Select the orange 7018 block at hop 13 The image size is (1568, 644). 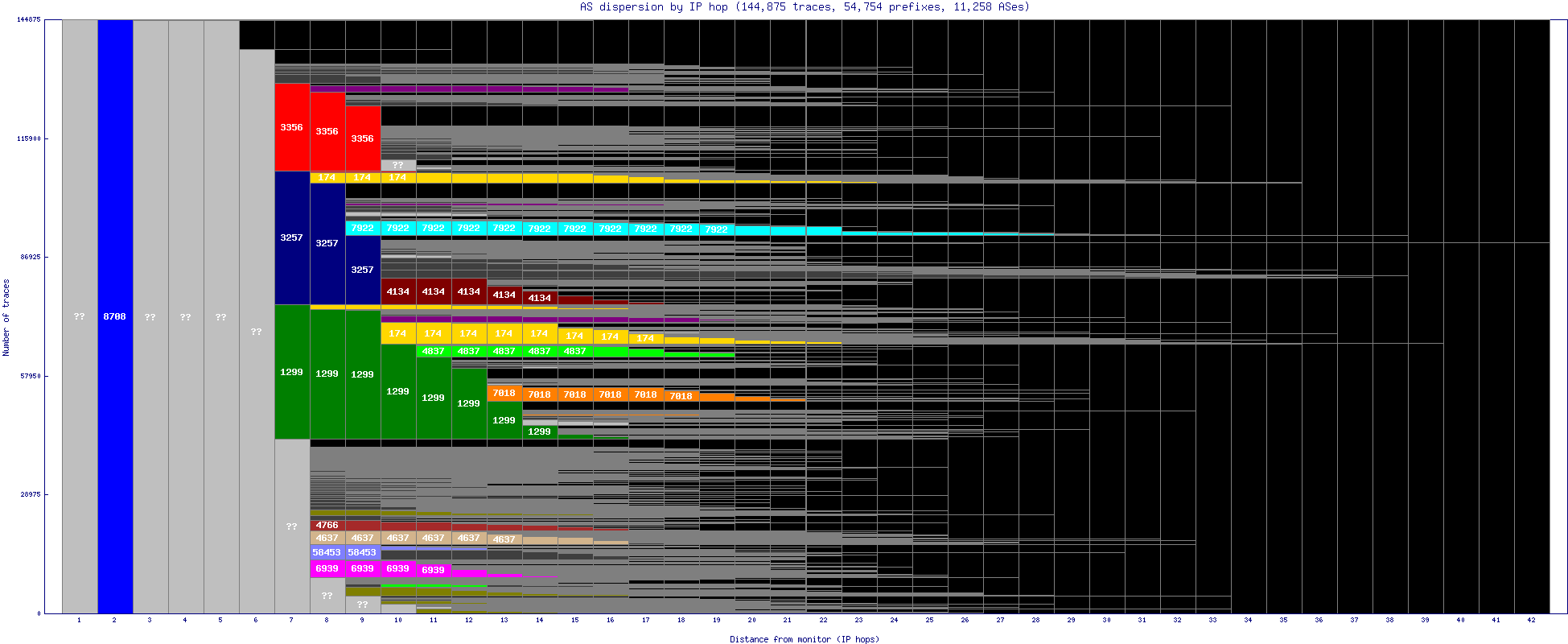504,393
